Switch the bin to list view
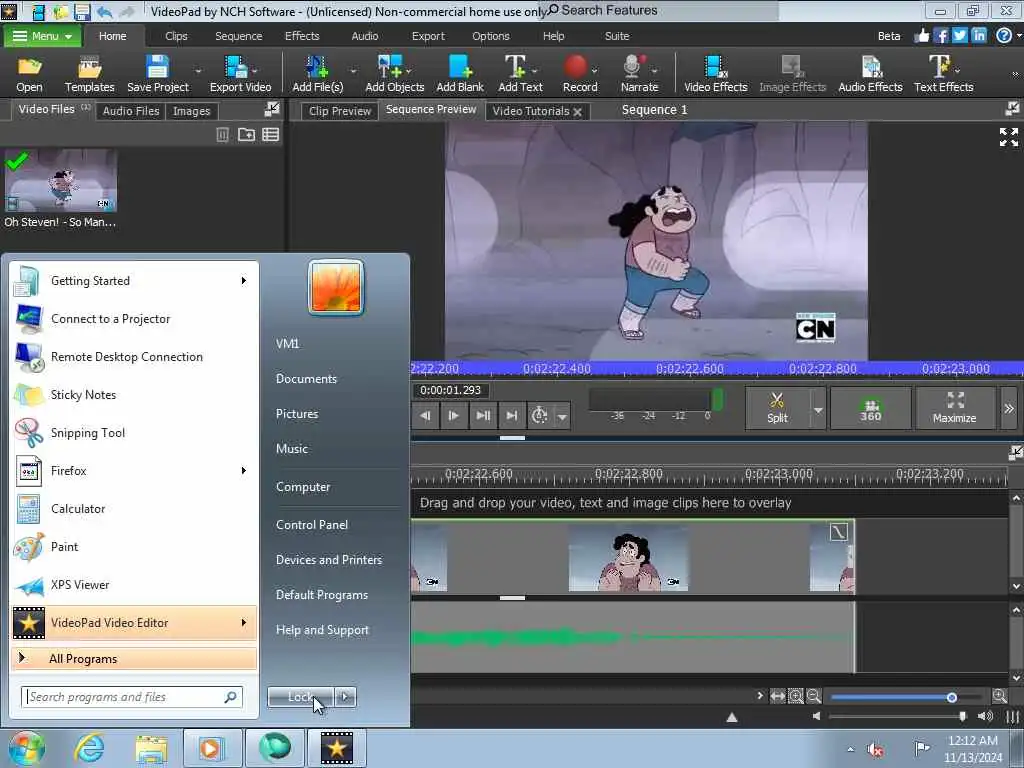Viewport: 1024px width, 768px height. pos(270,135)
